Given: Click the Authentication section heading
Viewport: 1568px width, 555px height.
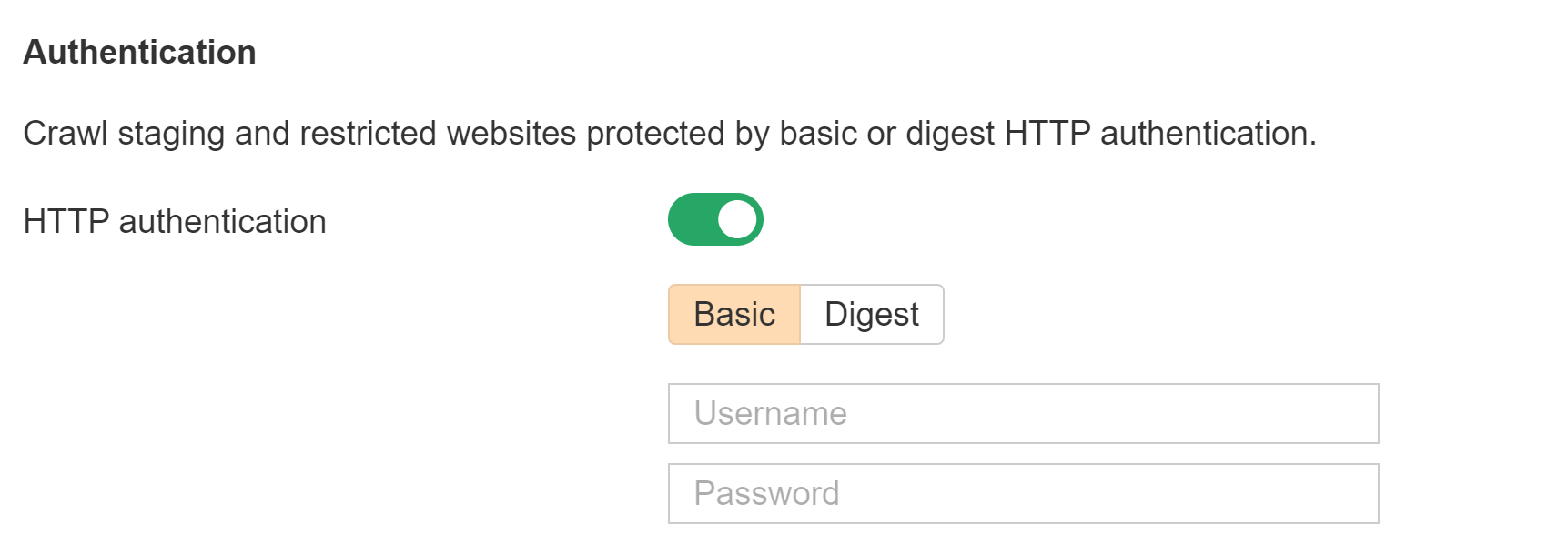Looking at the screenshot, I should coord(139,52).
